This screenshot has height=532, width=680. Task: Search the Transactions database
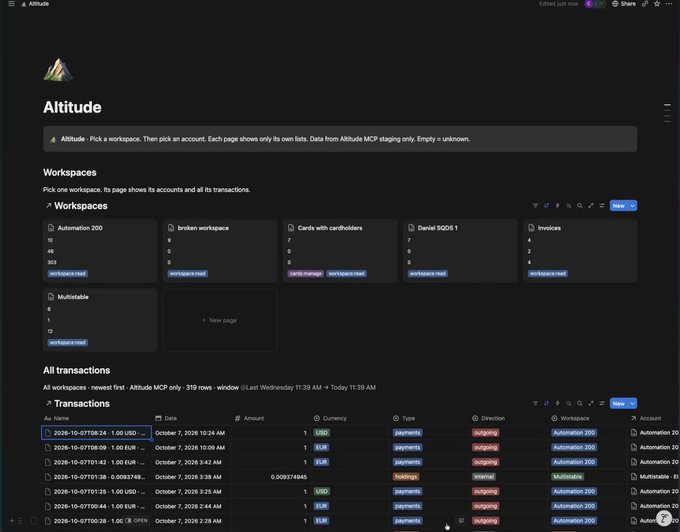580,403
